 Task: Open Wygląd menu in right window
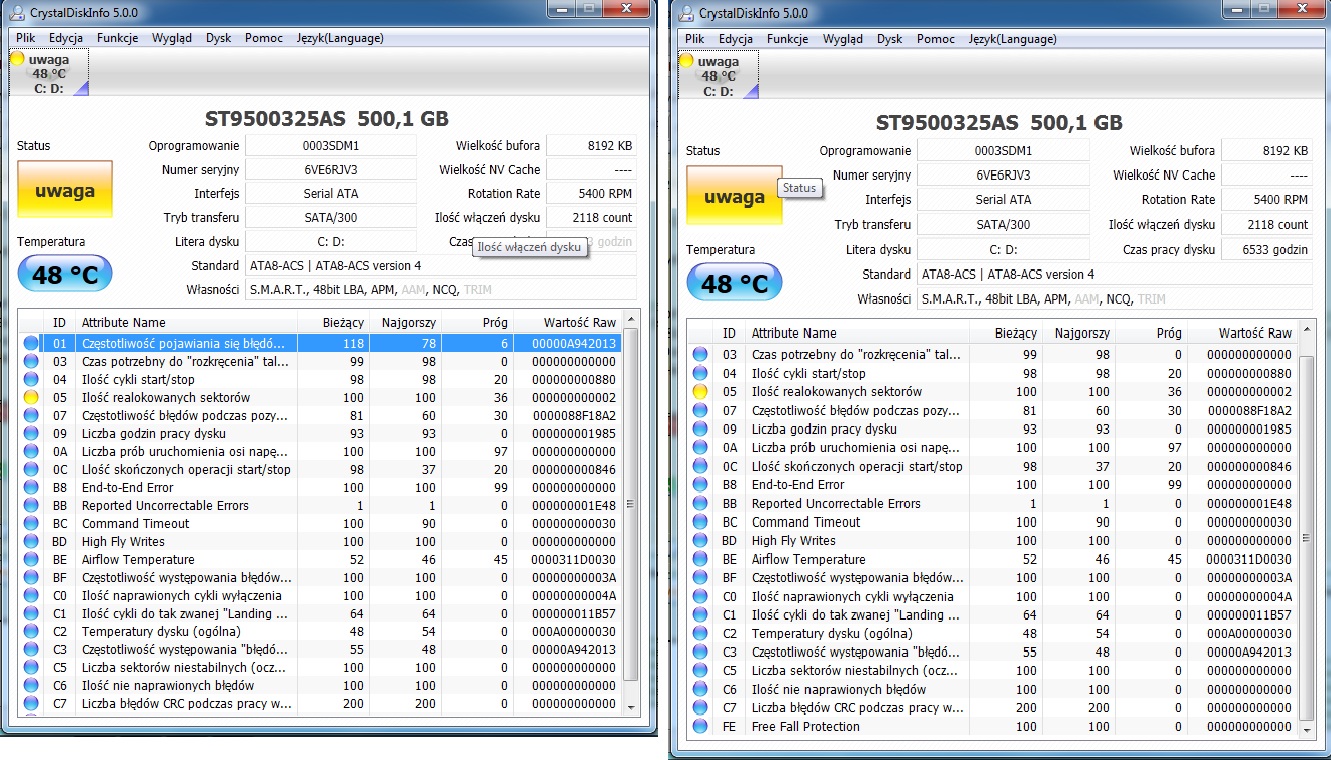842,39
